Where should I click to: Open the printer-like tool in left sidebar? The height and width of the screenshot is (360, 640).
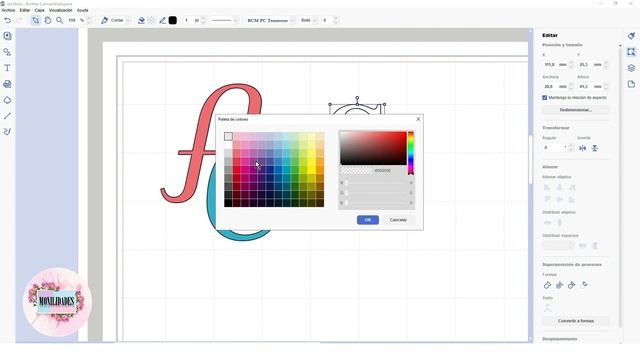pos(7,84)
